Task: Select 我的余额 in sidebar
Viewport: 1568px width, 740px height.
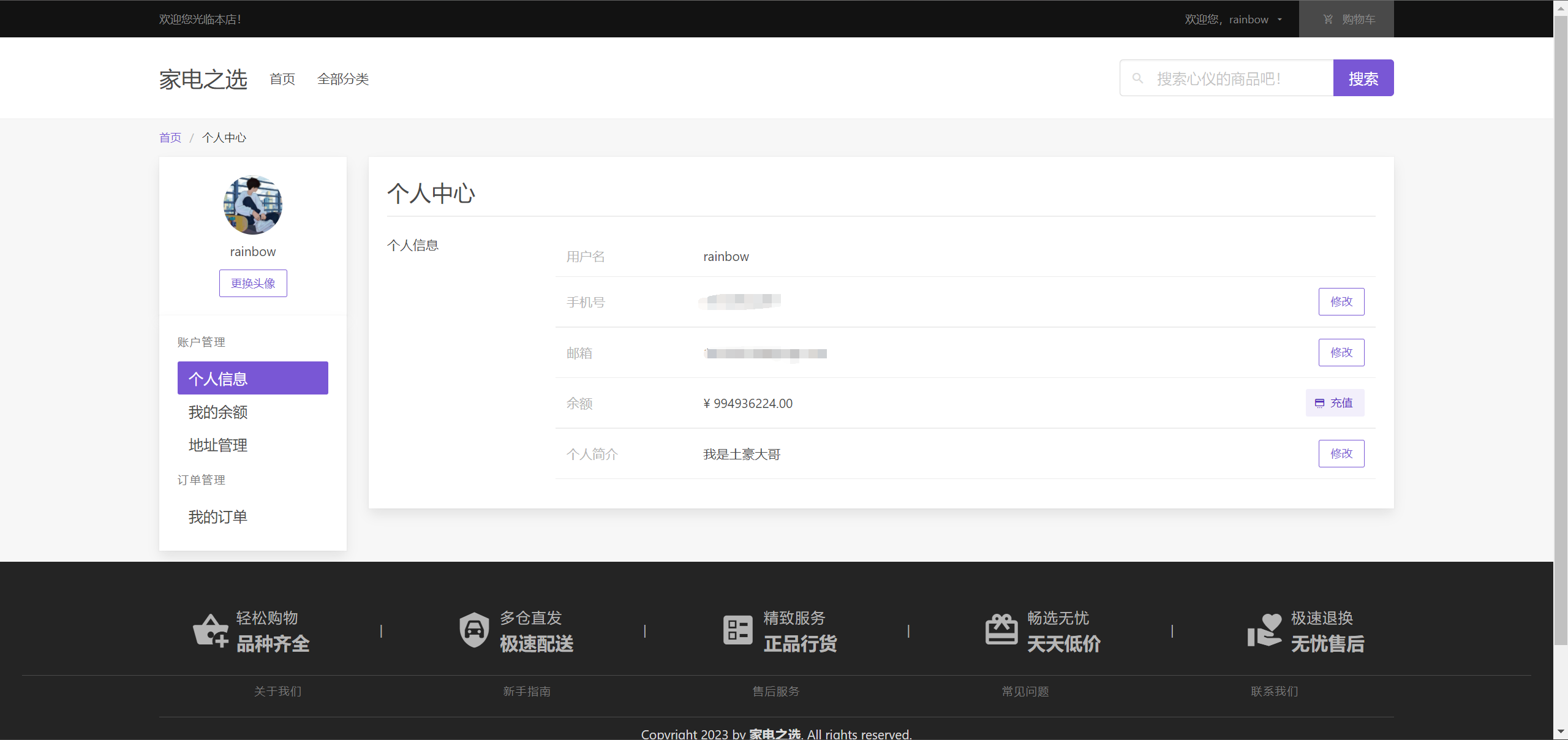Action: tap(218, 412)
